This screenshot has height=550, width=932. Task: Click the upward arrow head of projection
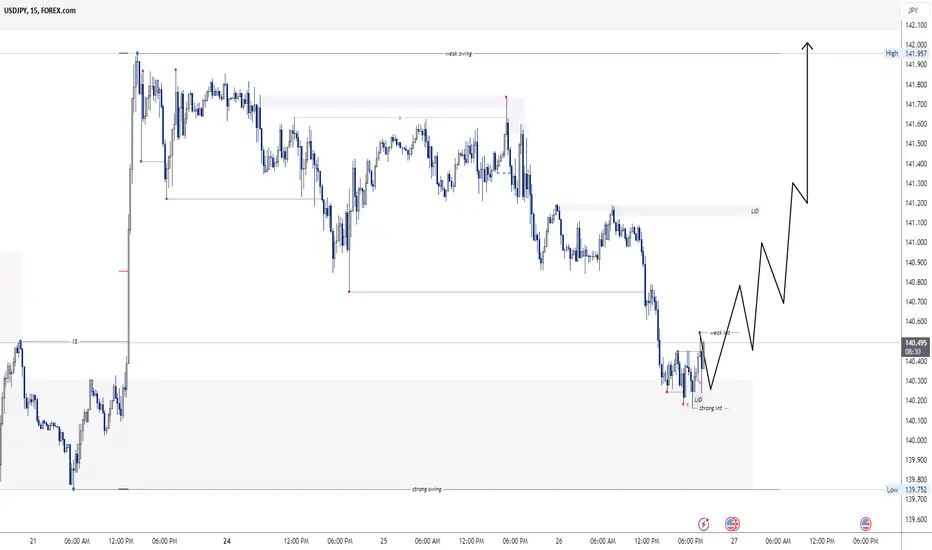[807, 46]
